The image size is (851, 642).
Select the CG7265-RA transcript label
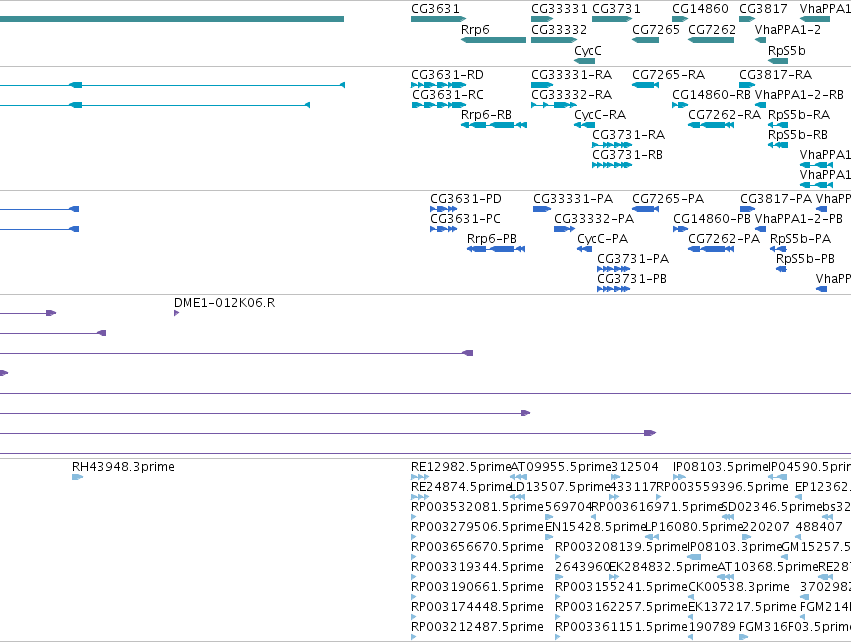tap(669, 74)
